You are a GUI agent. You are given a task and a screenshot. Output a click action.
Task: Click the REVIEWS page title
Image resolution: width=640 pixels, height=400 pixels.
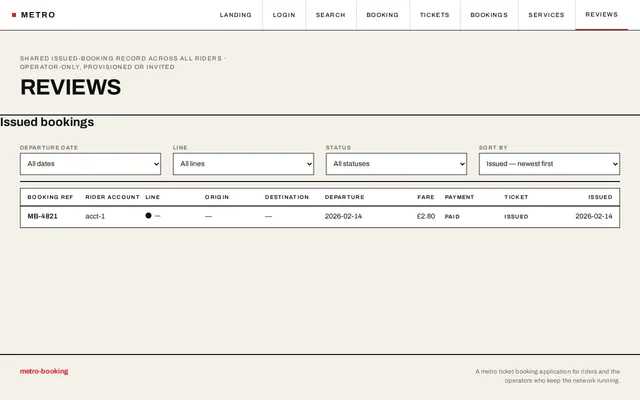click(71, 87)
